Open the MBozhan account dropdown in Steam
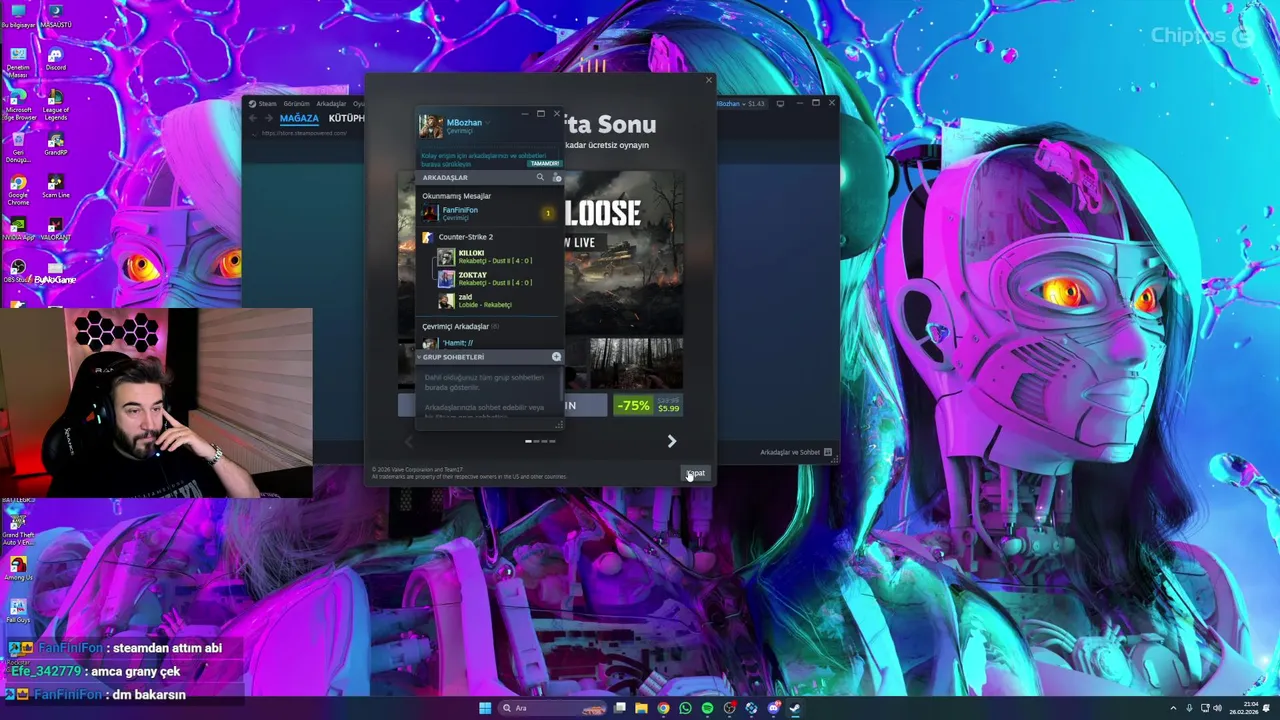 [741, 103]
